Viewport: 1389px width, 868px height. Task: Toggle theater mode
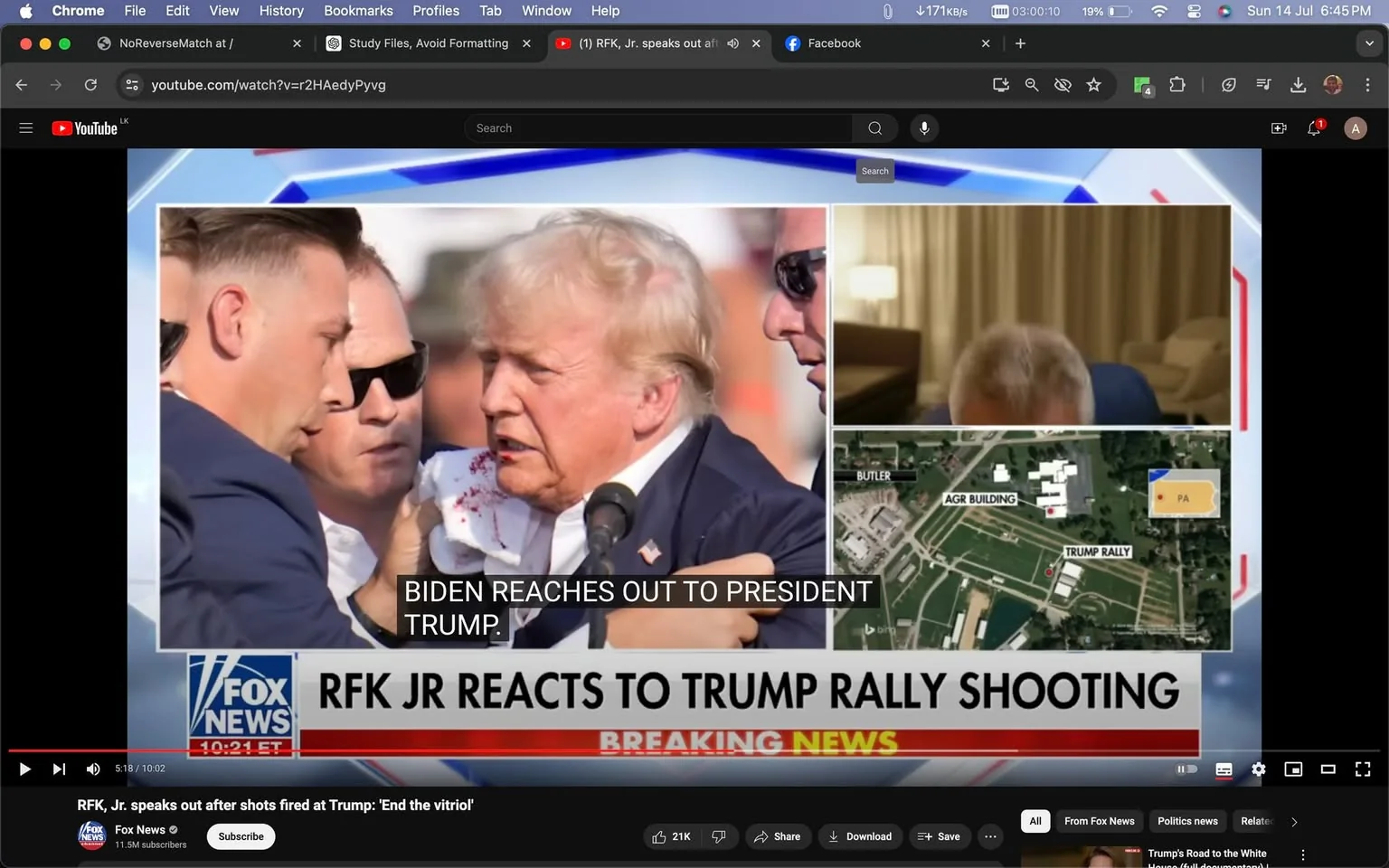[x=1328, y=769]
